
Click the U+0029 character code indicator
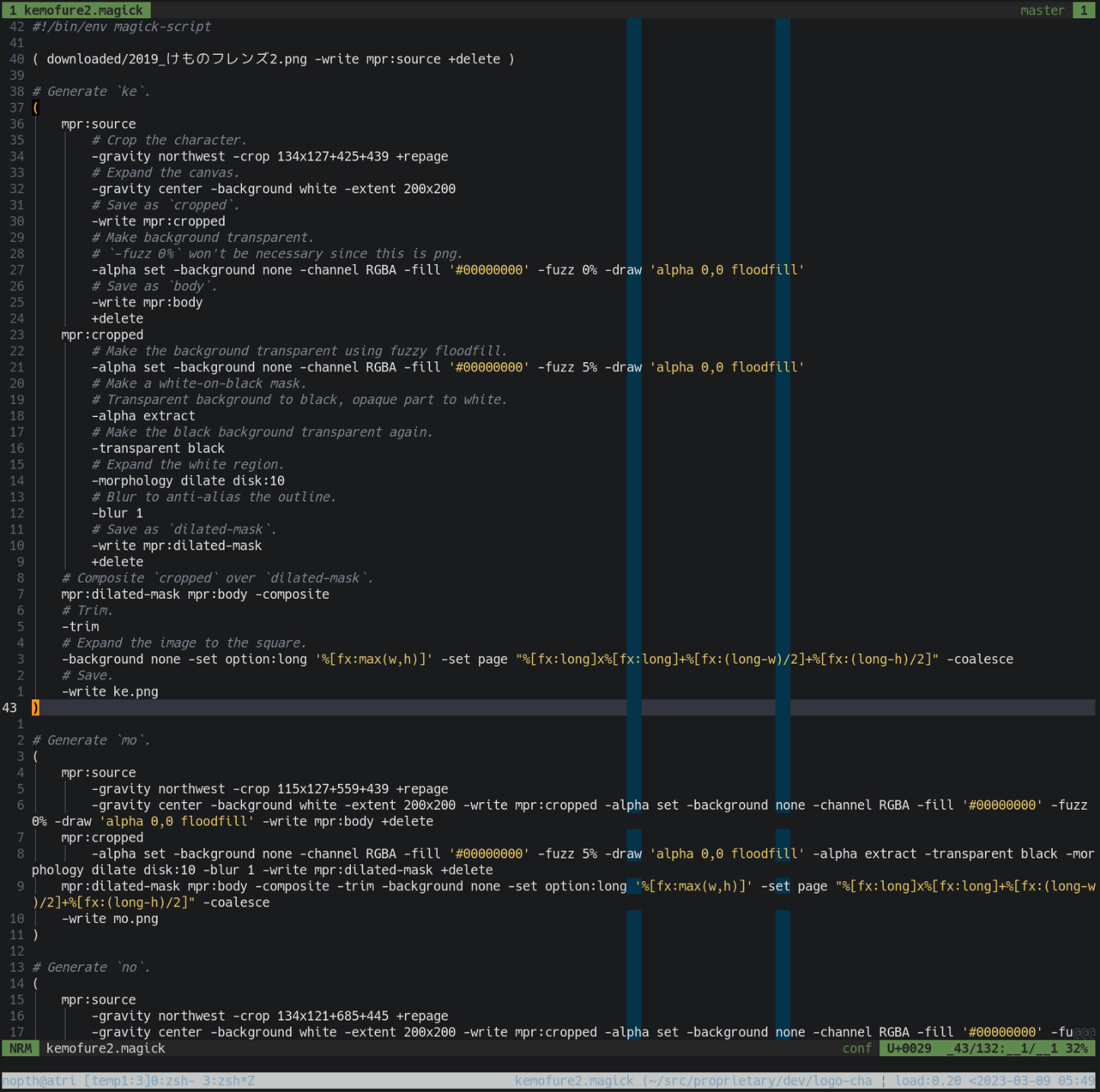(908, 1048)
